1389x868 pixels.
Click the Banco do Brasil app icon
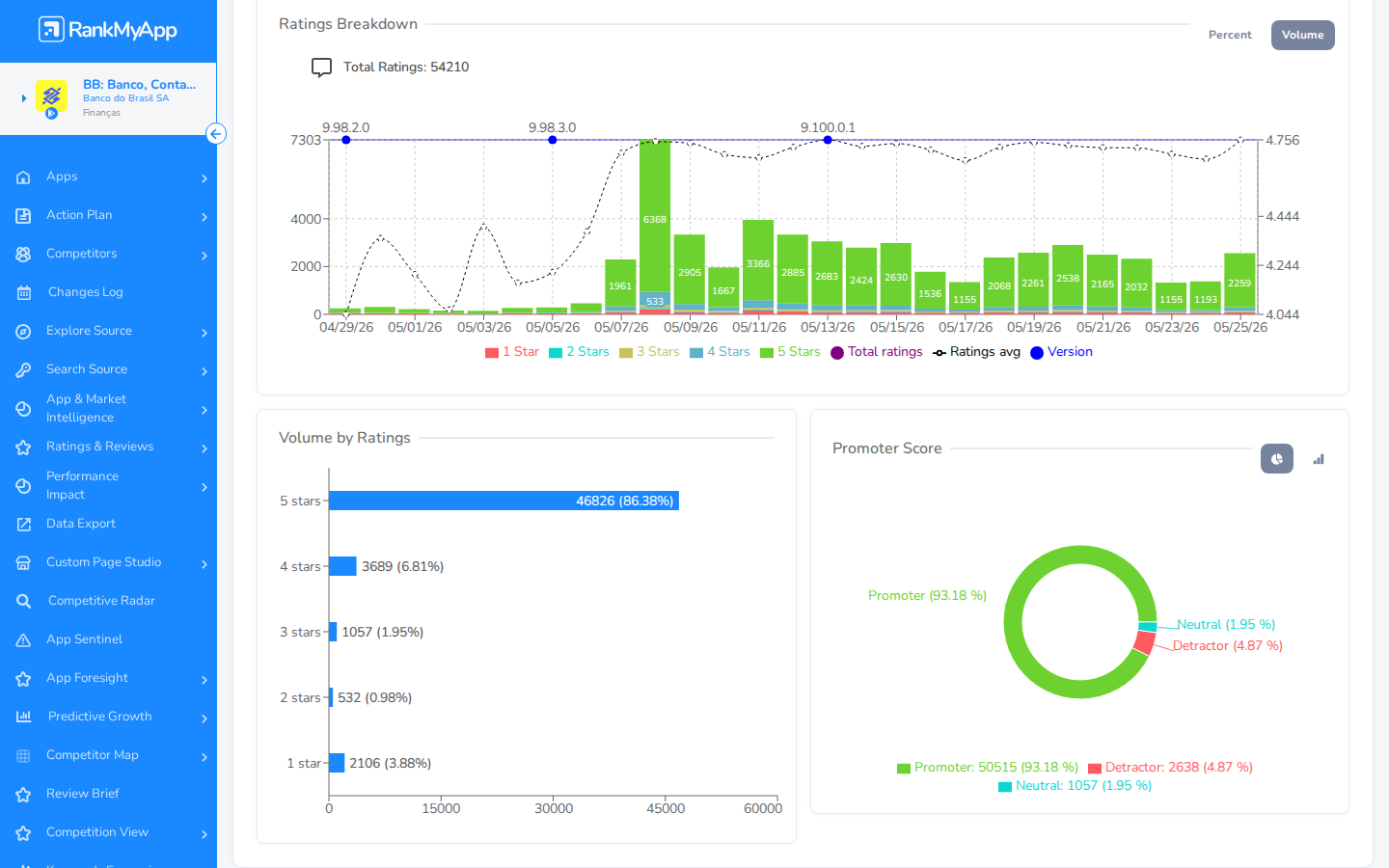[51, 97]
